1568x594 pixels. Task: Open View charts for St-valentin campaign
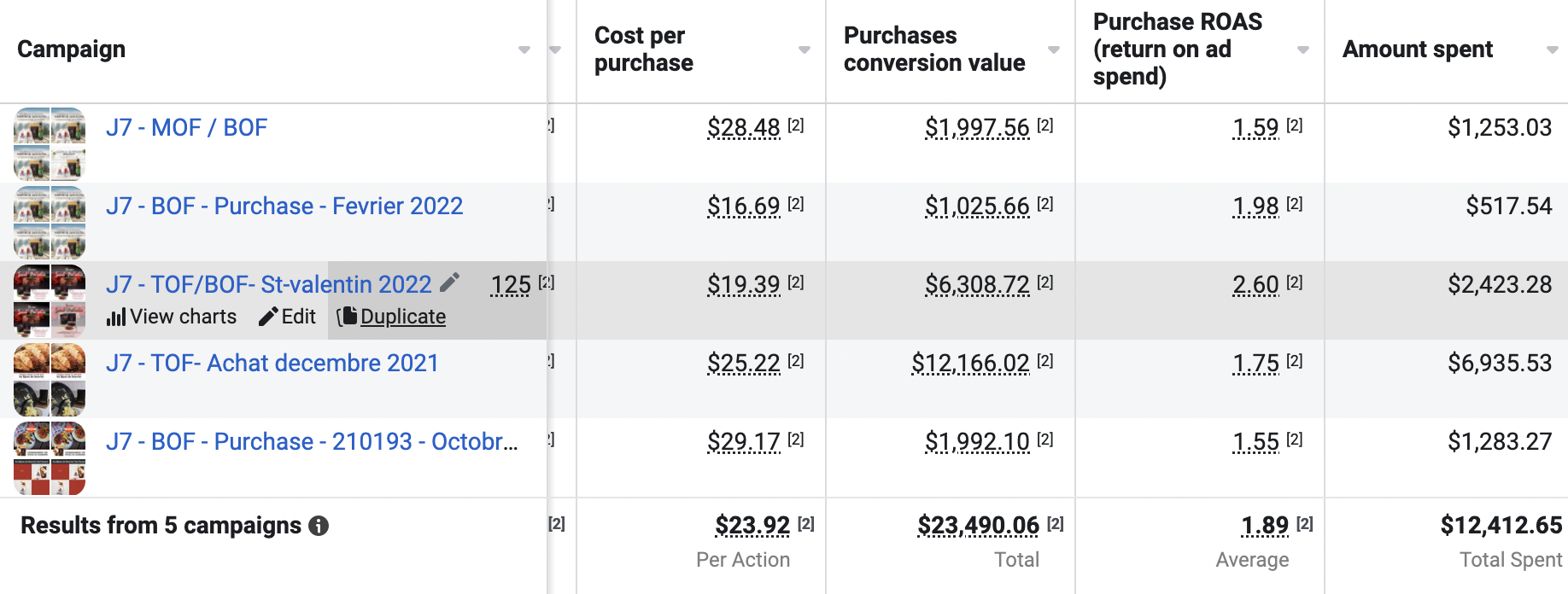tap(172, 317)
